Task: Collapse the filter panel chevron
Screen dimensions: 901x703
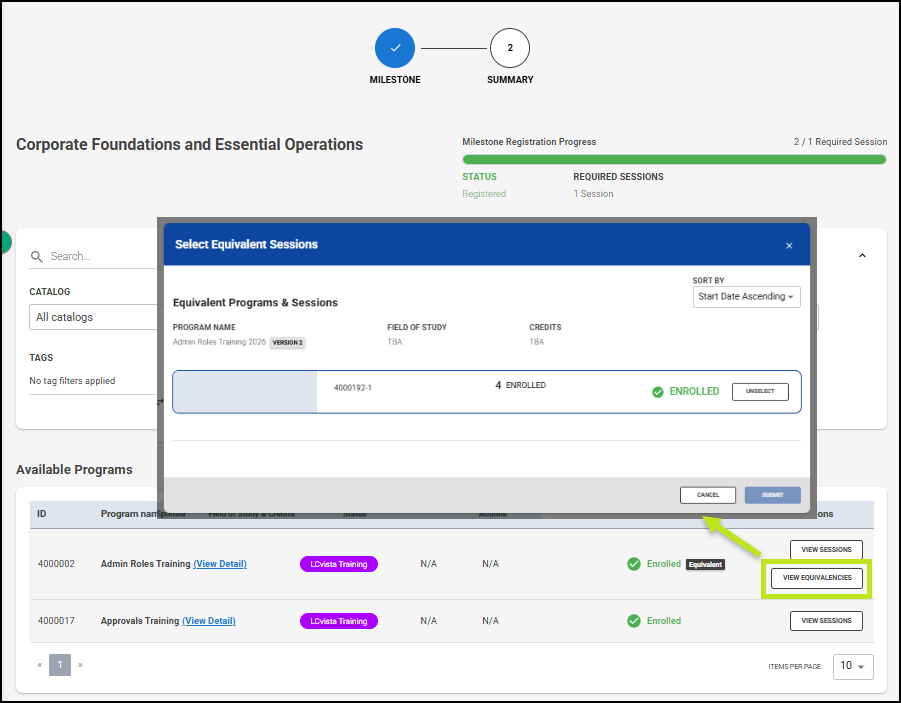Action: pos(862,256)
